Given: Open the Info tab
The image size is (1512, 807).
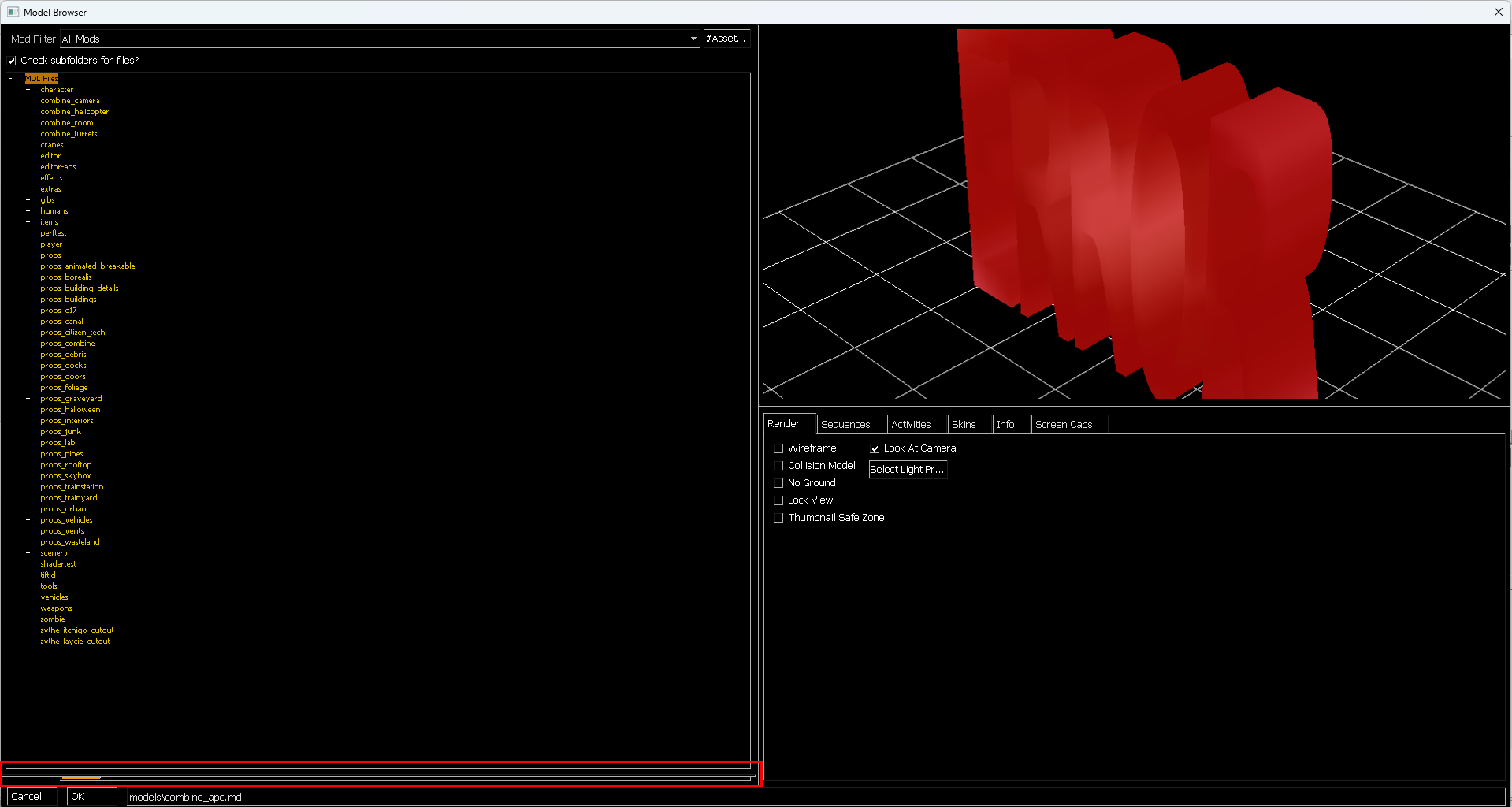Looking at the screenshot, I should (1012, 425).
